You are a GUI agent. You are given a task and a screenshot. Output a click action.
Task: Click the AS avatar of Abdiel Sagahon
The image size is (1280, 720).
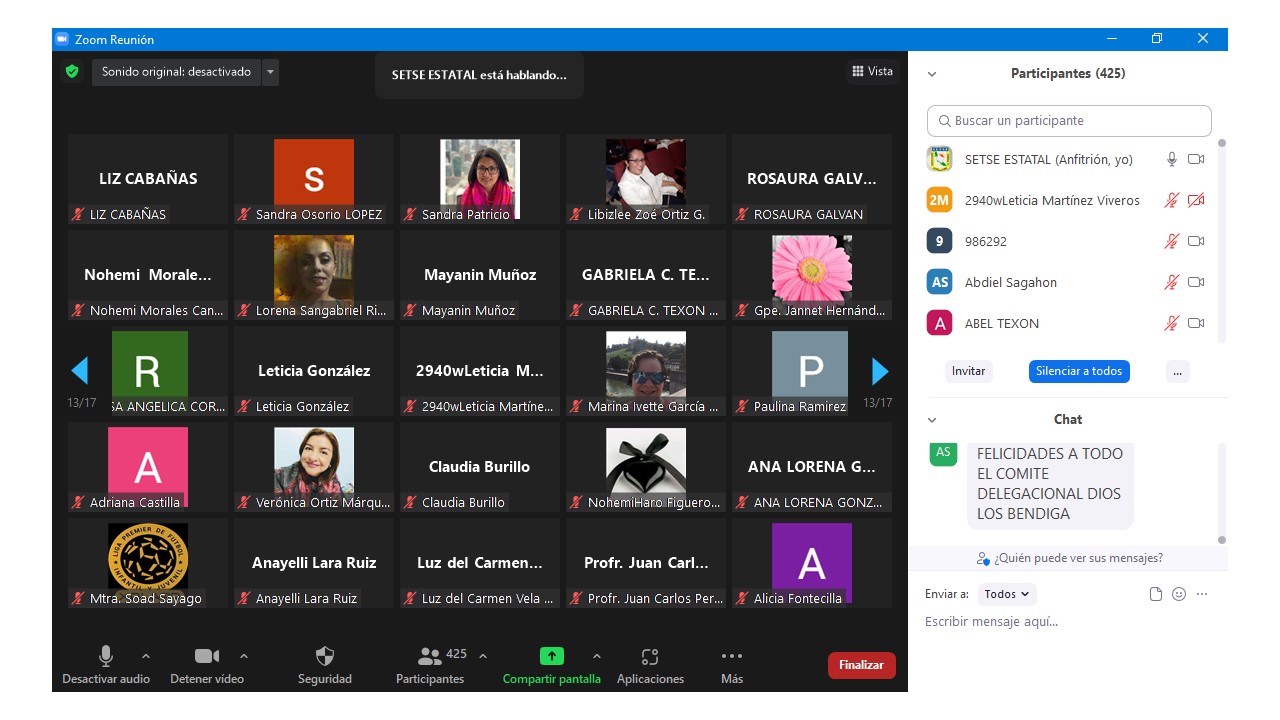pos(939,282)
